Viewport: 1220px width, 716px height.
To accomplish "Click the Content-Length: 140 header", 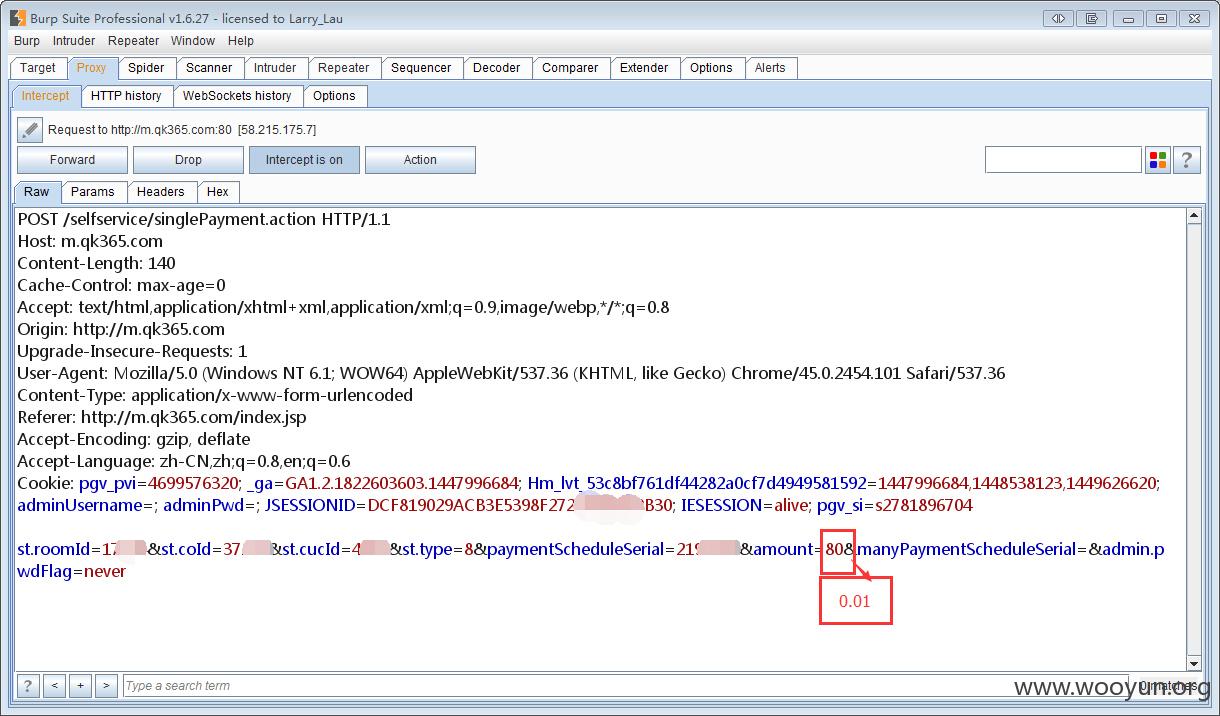I will (96, 263).
